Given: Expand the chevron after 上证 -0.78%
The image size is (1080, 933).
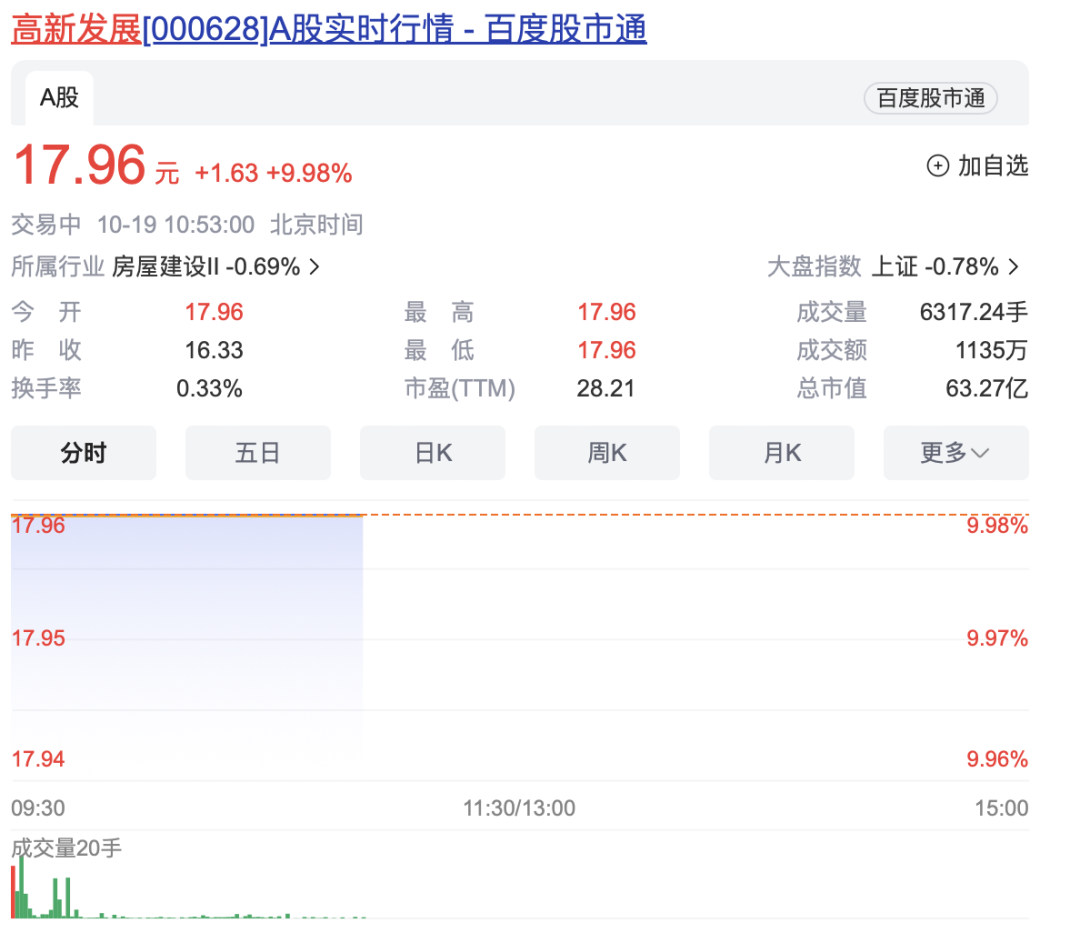Looking at the screenshot, I should (x=1013, y=266).
